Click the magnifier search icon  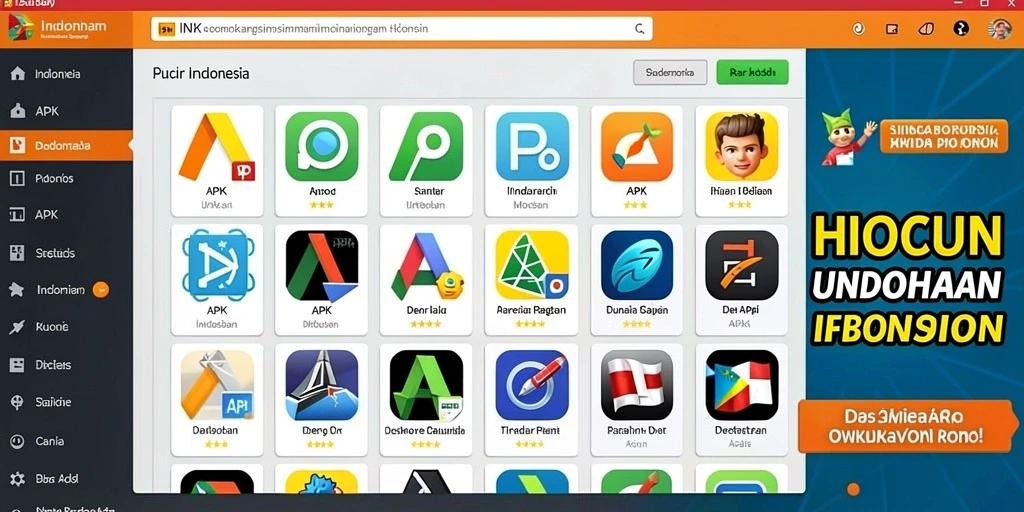[x=640, y=29]
